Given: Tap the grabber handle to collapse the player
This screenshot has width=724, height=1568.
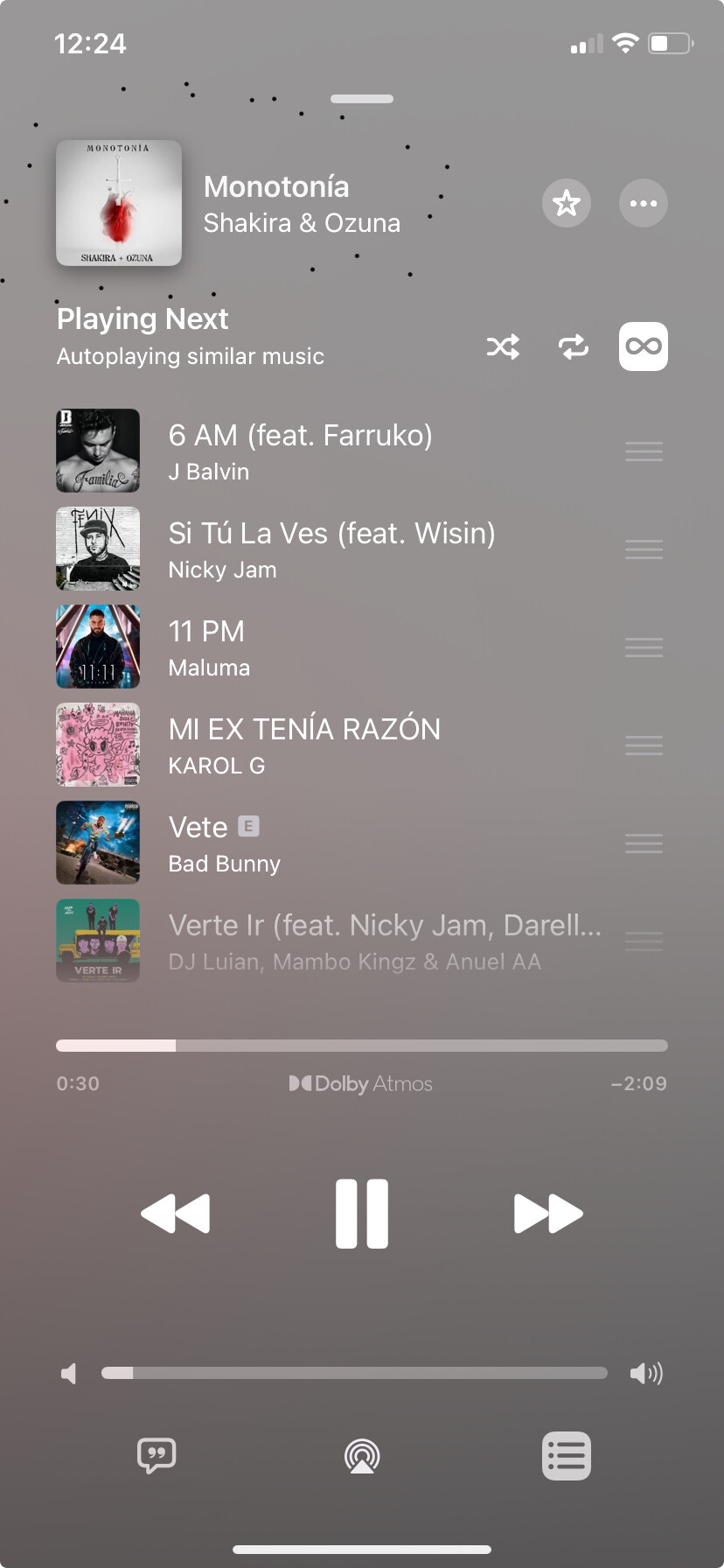Looking at the screenshot, I should pyautogui.click(x=362, y=99).
